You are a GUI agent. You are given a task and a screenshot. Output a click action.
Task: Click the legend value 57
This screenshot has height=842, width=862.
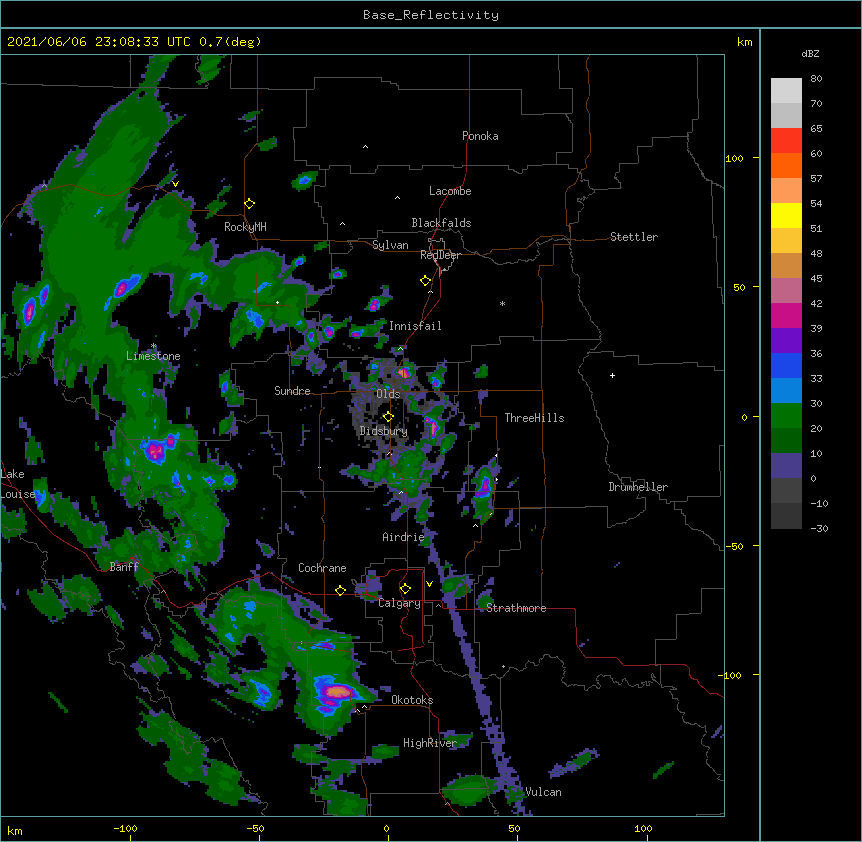click(816, 179)
